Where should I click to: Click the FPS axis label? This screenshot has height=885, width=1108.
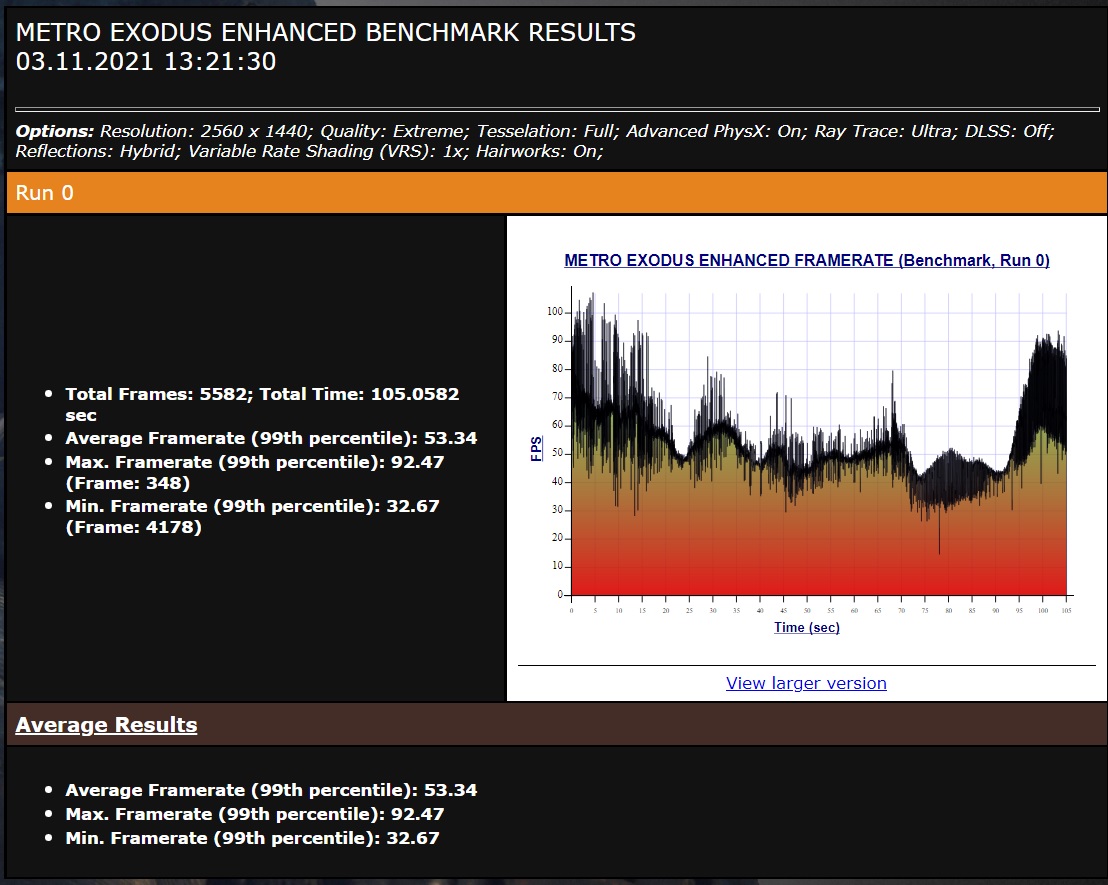[x=536, y=449]
